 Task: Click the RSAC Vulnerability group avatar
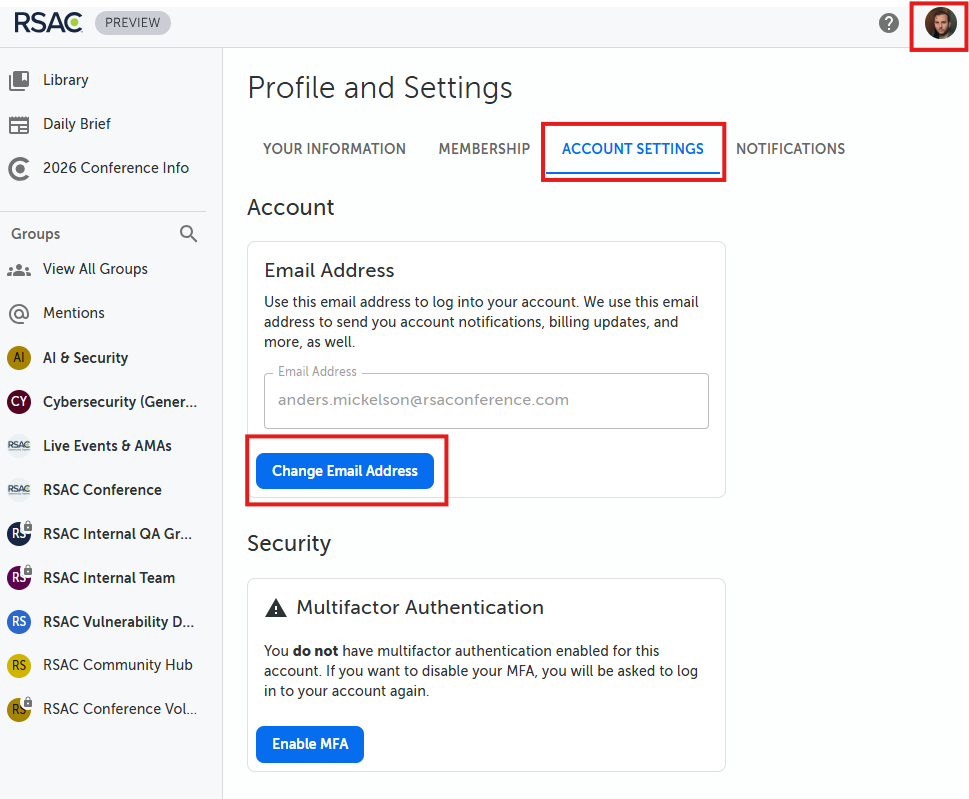19,621
